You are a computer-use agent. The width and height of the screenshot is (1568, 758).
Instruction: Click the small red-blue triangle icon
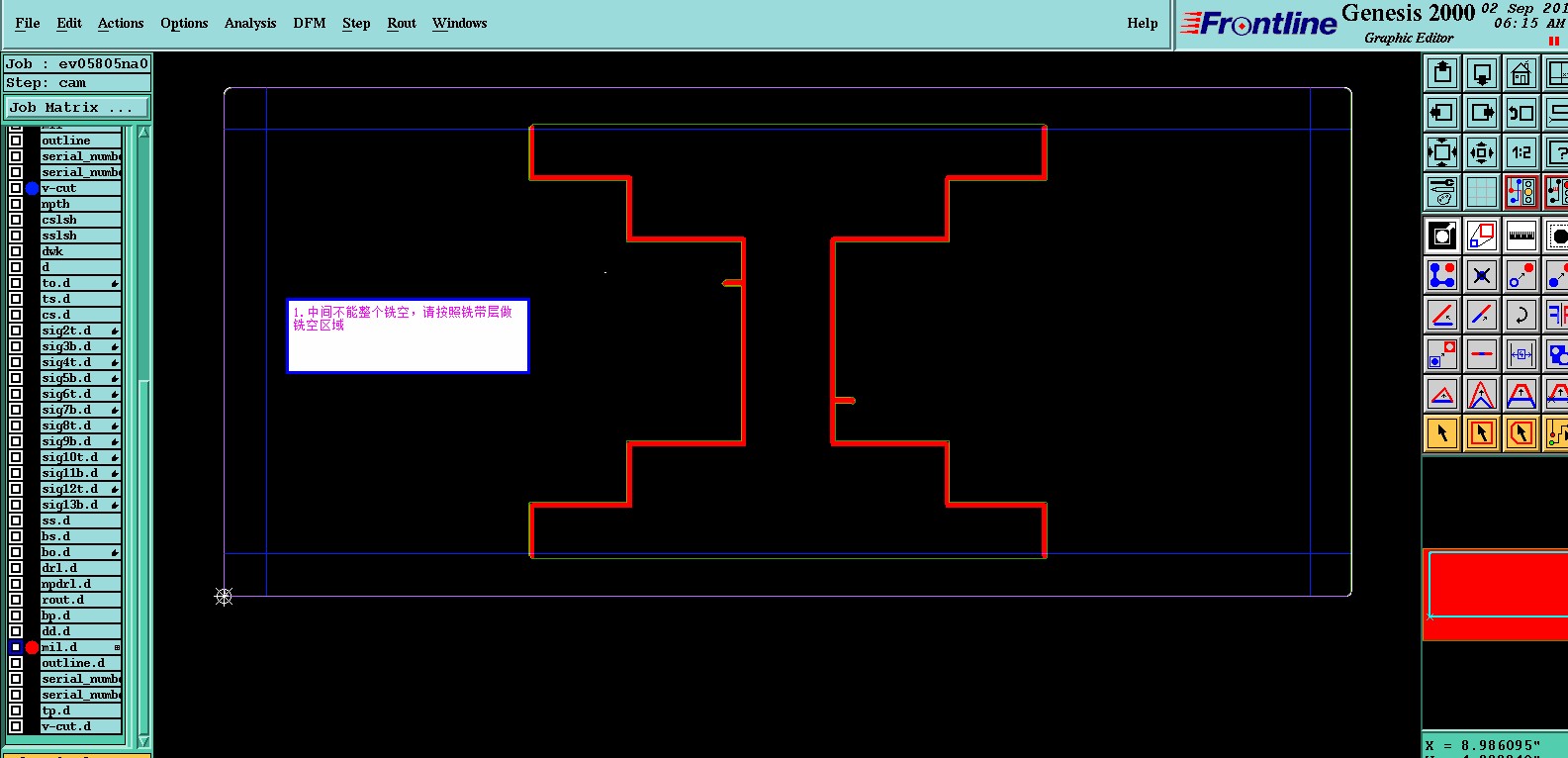coord(1442,394)
